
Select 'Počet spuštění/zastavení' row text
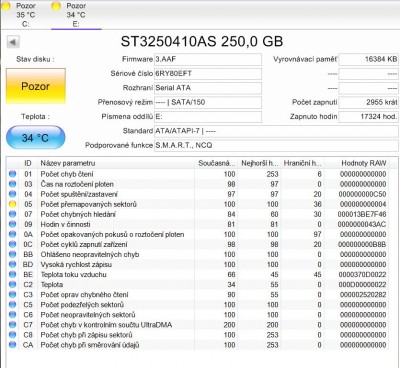[79, 194]
